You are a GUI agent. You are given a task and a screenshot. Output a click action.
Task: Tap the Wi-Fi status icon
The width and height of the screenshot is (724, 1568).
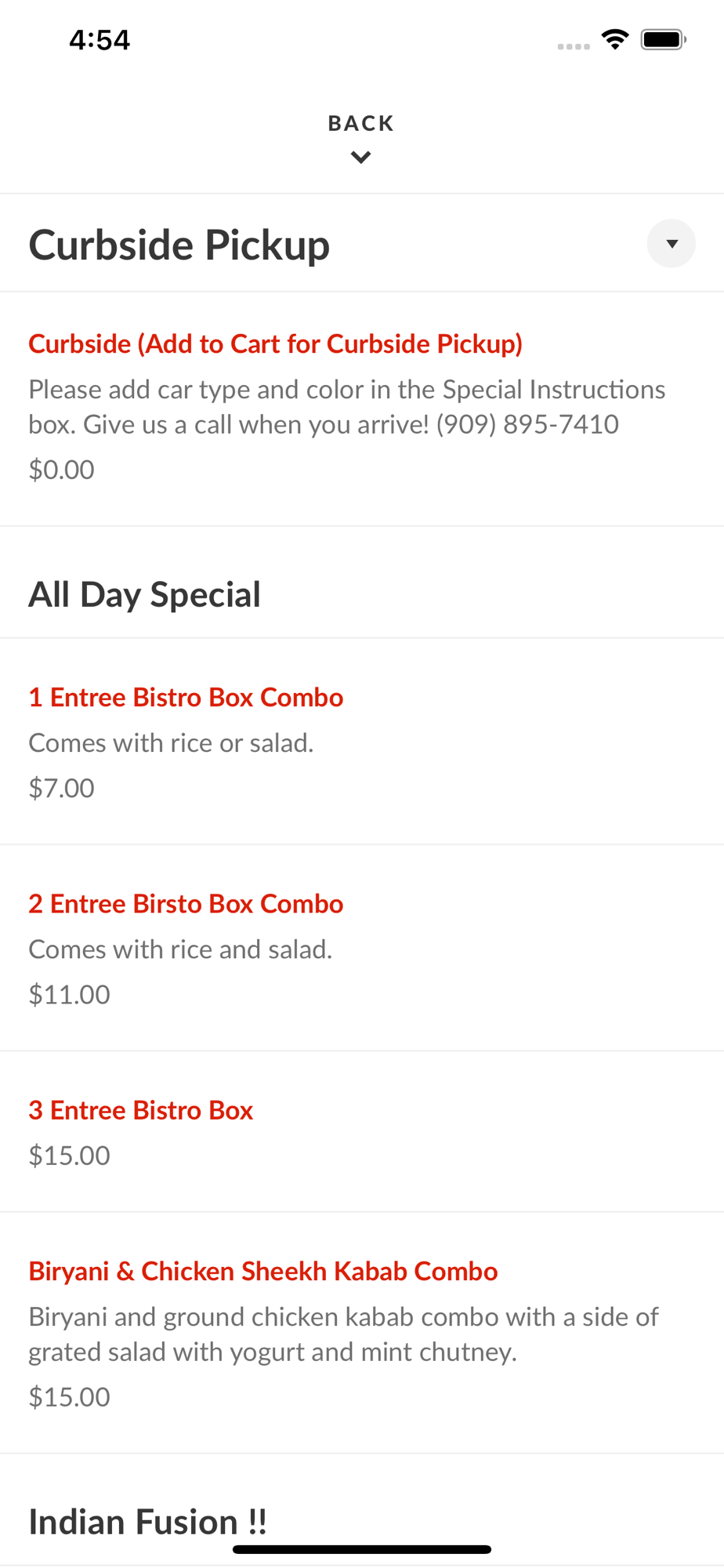point(615,39)
